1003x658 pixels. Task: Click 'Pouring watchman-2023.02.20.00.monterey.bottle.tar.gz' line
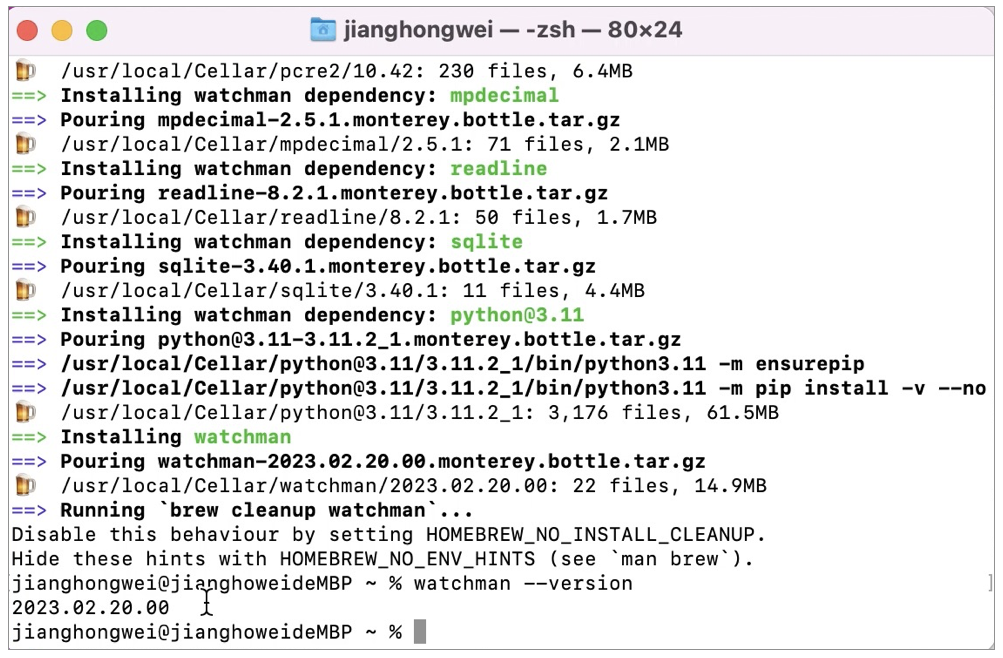[383, 461]
